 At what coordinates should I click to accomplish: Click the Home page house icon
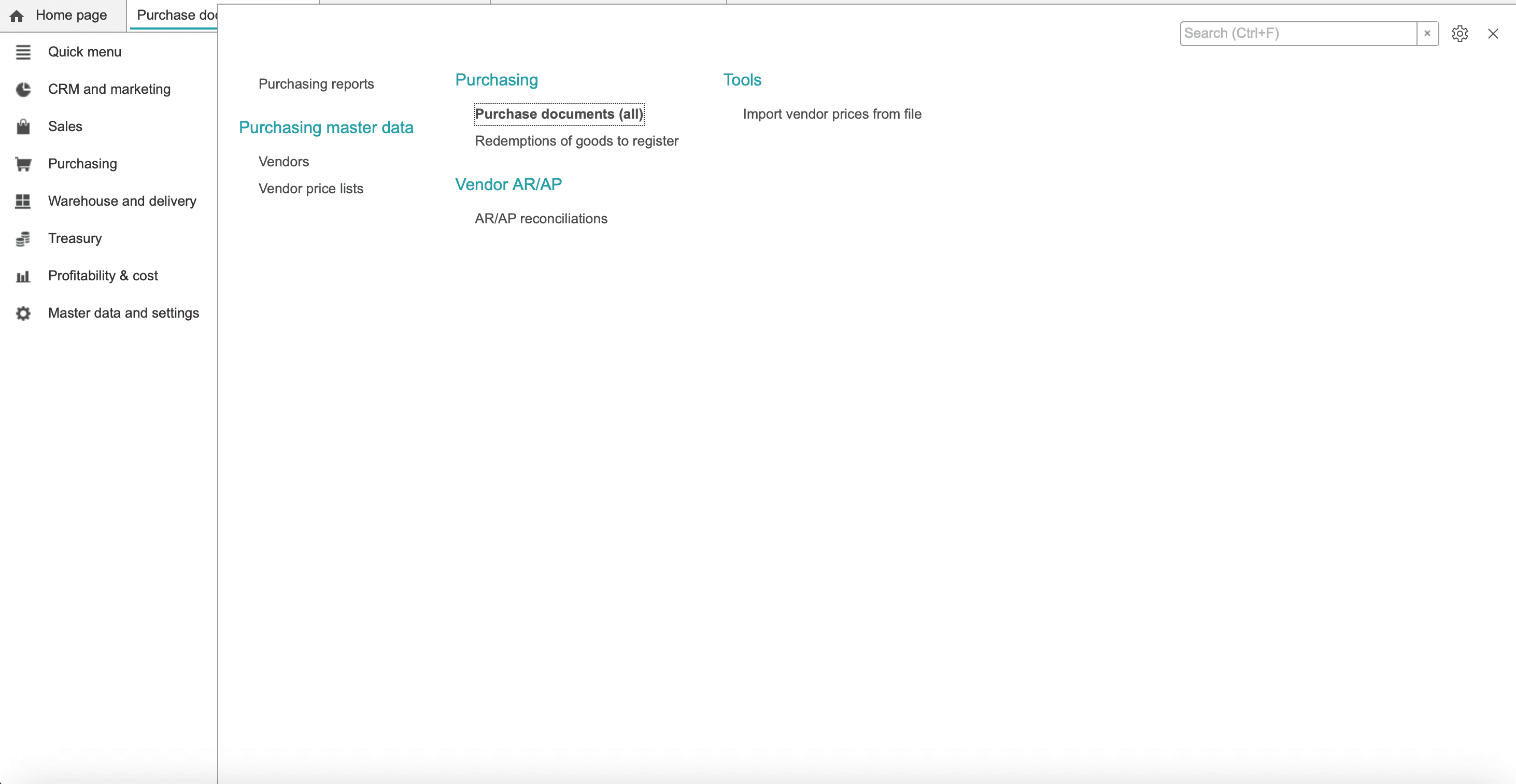(x=17, y=16)
